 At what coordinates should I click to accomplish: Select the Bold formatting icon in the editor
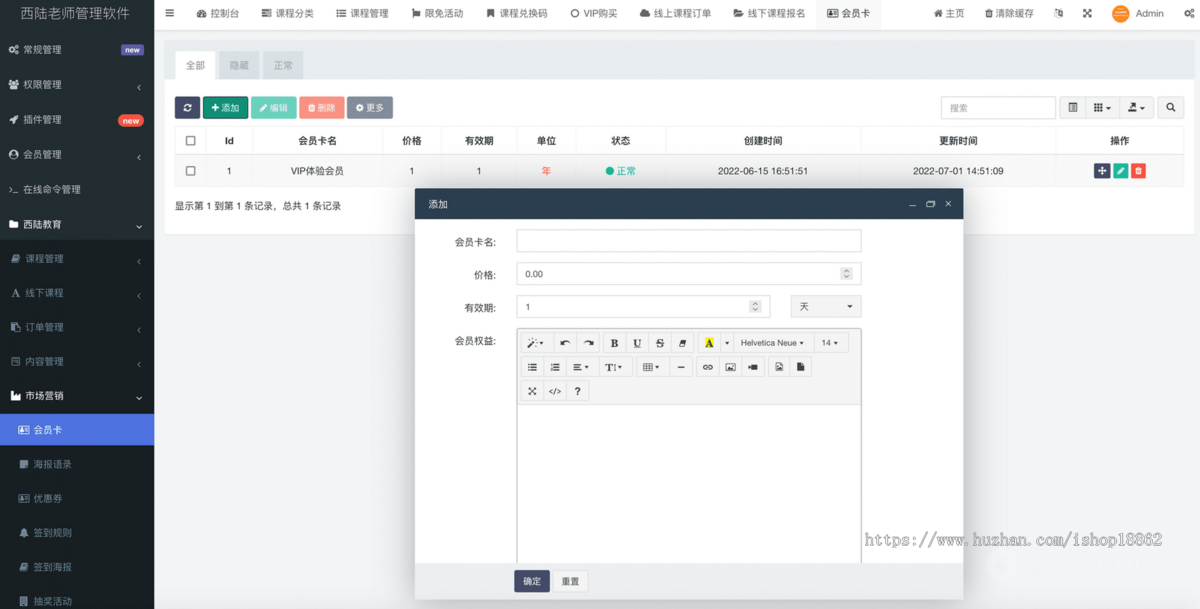pyautogui.click(x=614, y=342)
